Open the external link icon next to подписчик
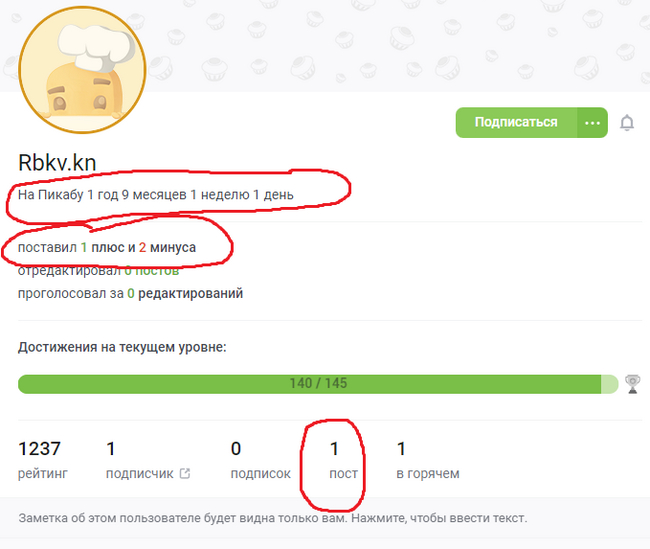The height and width of the screenshot is (549, 650). point(185,473)
